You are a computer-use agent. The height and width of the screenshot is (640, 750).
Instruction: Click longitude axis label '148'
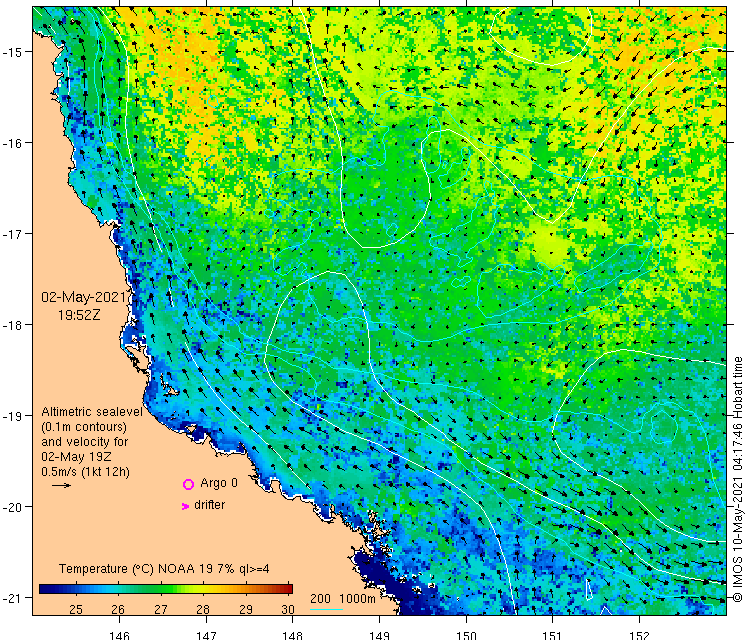pyautogui.click(x=293, y=635)
